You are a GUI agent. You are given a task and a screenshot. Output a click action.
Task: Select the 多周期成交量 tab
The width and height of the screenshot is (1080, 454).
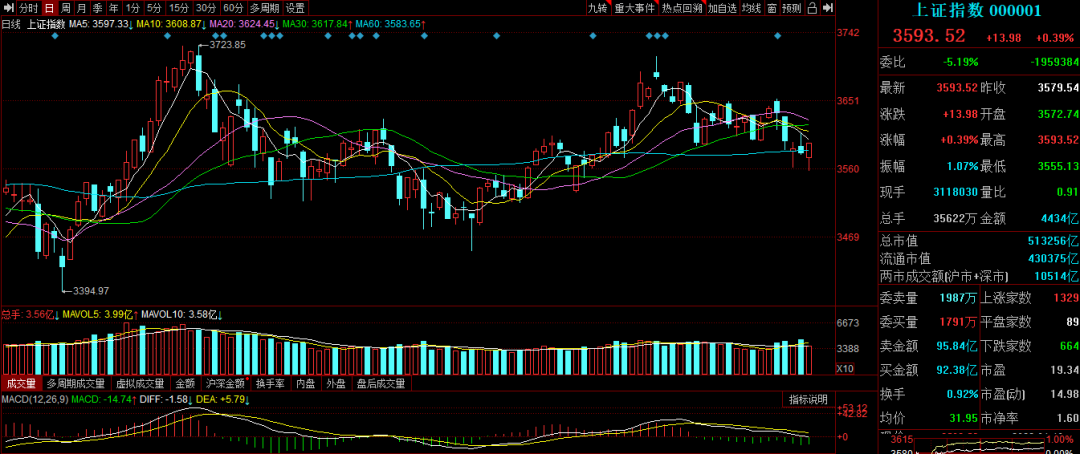pos(76,384)
